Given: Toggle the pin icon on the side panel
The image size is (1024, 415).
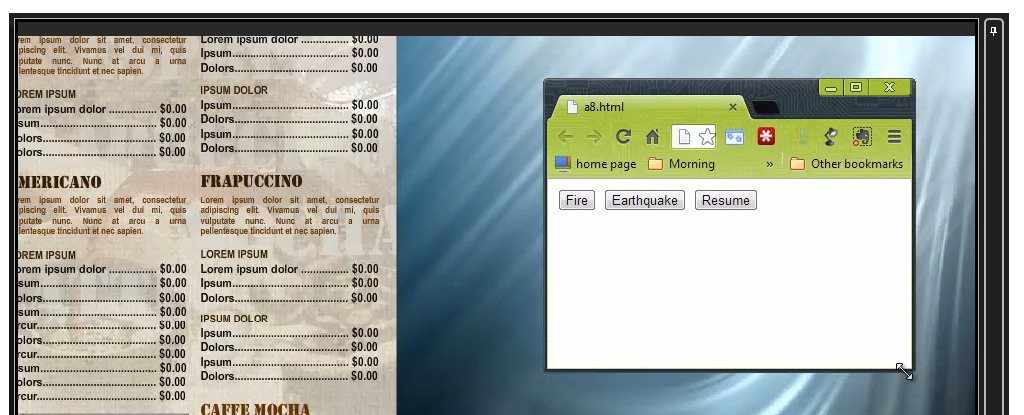Looking at the screenshot, I should 993,31.
